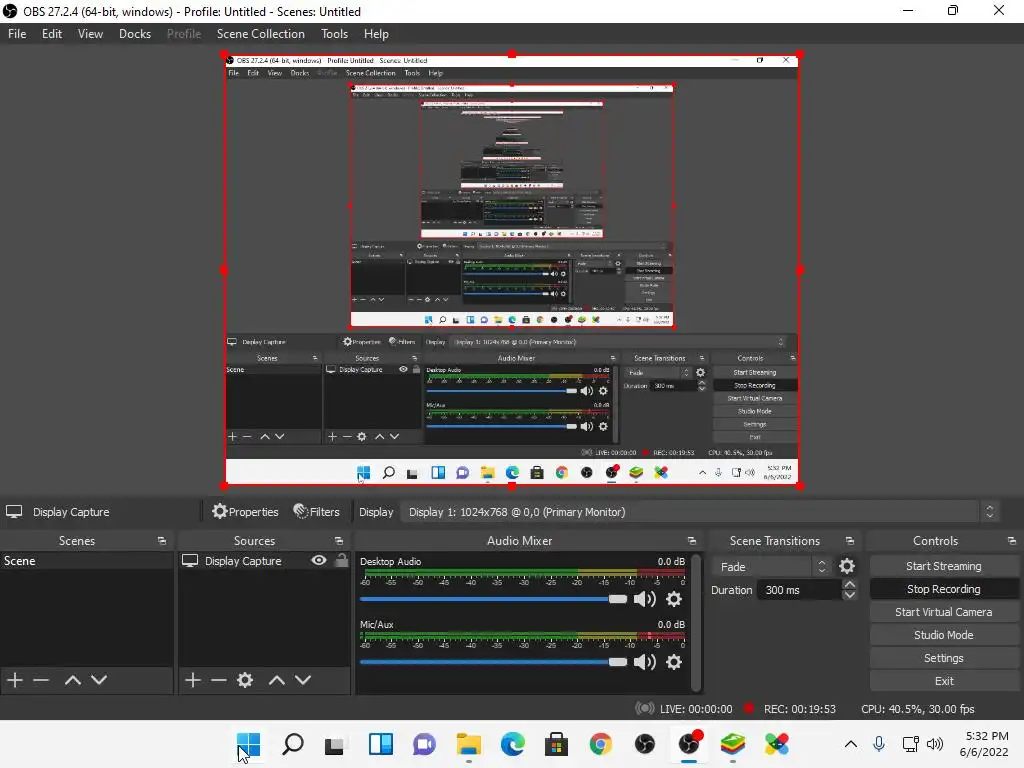Enable Studio Mode

tap(944, 635)
